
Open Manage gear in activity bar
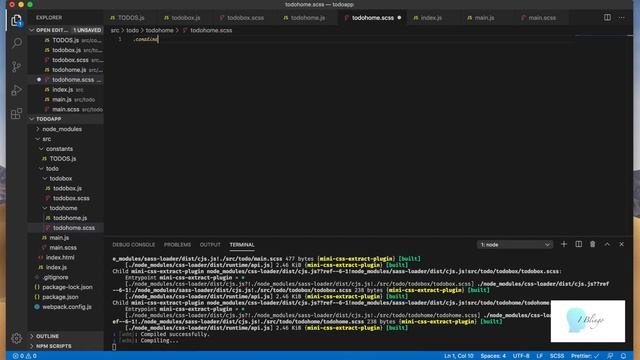coord(17,338)
